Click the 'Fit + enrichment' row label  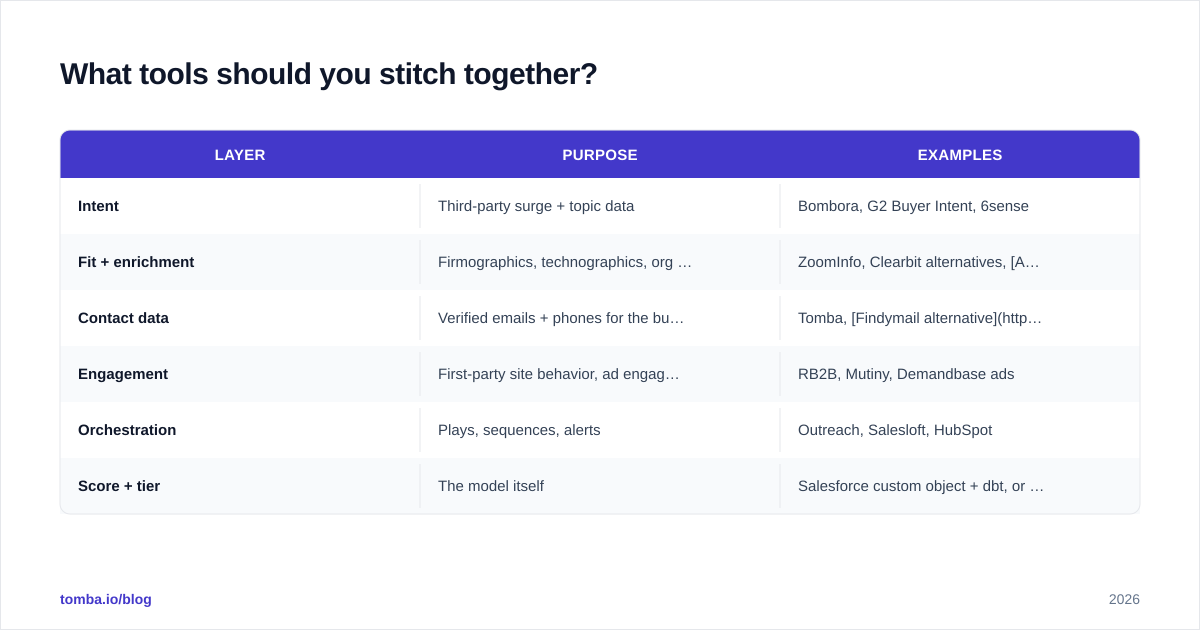pos(136,262)
